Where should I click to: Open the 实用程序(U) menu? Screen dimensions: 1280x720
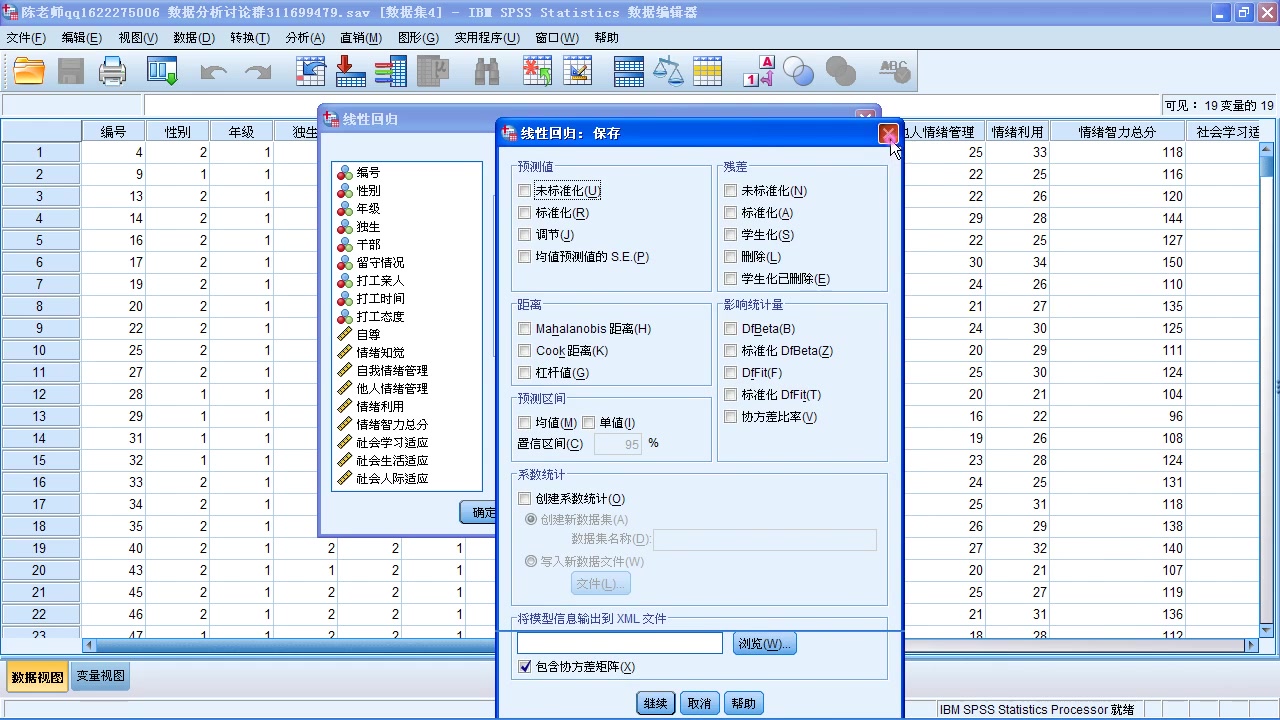[487, 38]
